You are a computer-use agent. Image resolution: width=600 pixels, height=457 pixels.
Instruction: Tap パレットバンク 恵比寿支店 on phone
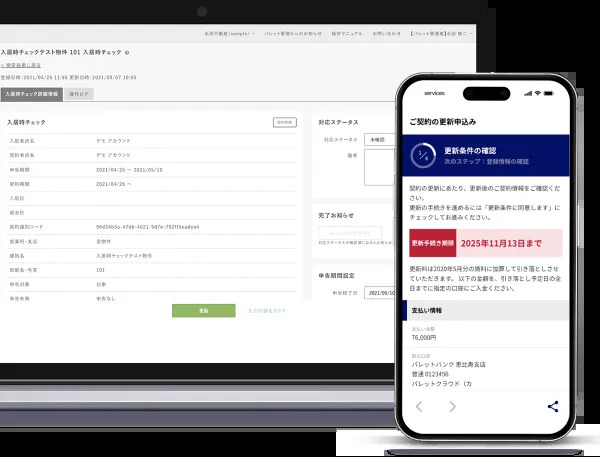[448, 364]
